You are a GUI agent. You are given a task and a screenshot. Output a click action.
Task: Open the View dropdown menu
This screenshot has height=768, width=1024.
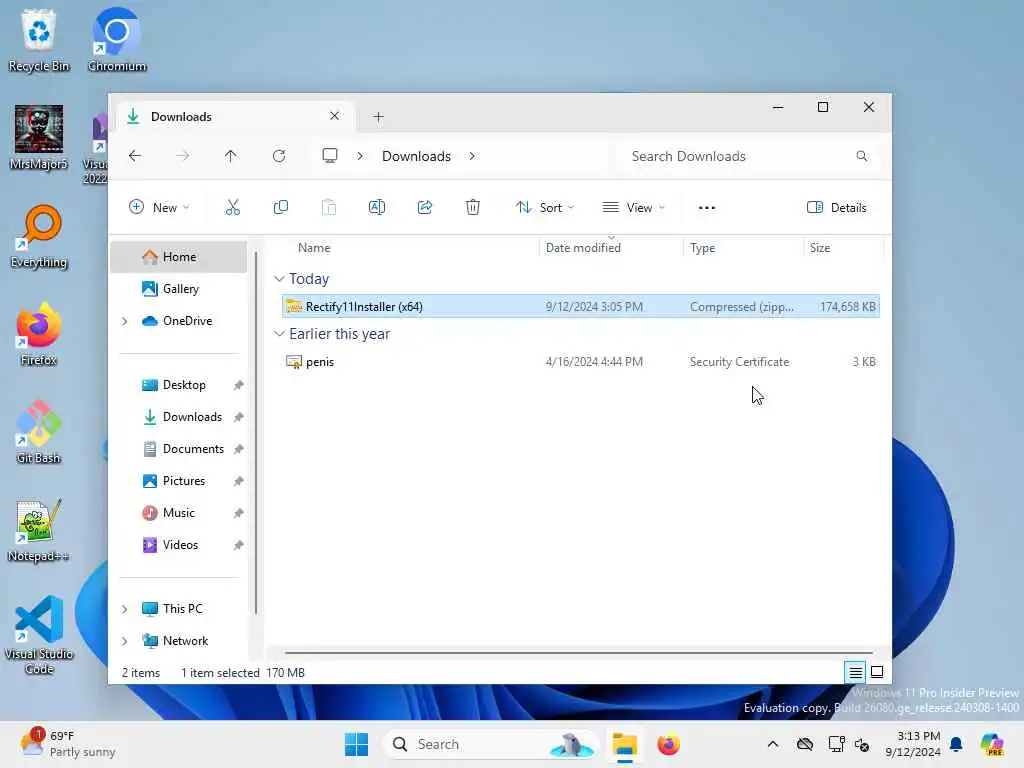click(x=633, y=208)
